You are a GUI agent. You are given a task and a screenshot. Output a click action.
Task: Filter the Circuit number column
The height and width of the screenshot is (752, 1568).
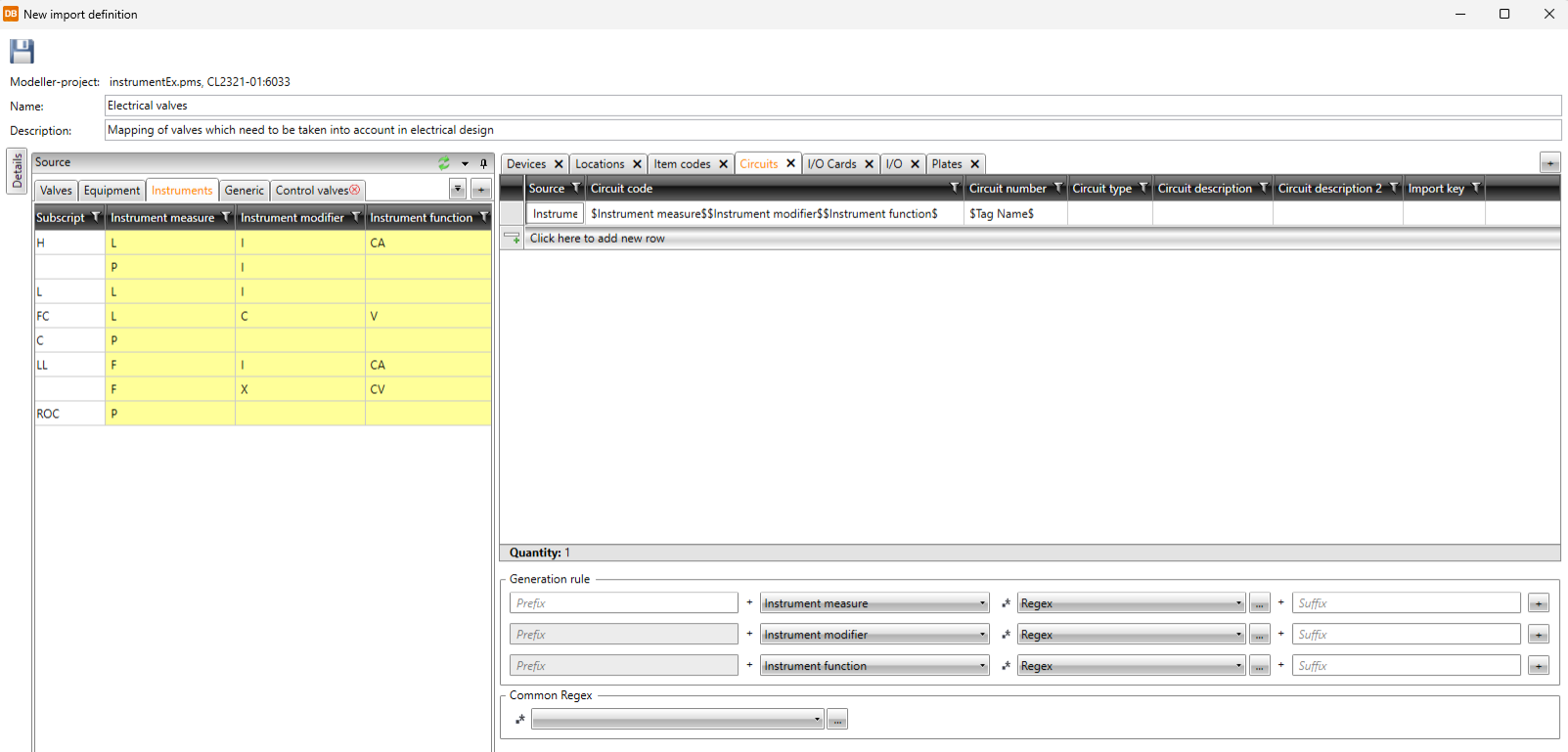[1057, 188]
